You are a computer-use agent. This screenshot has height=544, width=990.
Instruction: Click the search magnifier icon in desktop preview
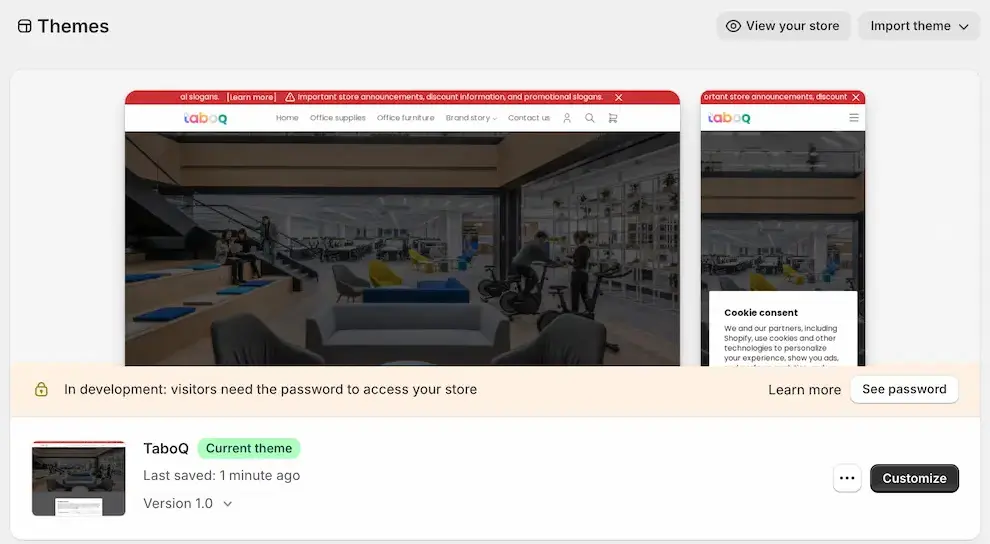[x=590, y=118]
